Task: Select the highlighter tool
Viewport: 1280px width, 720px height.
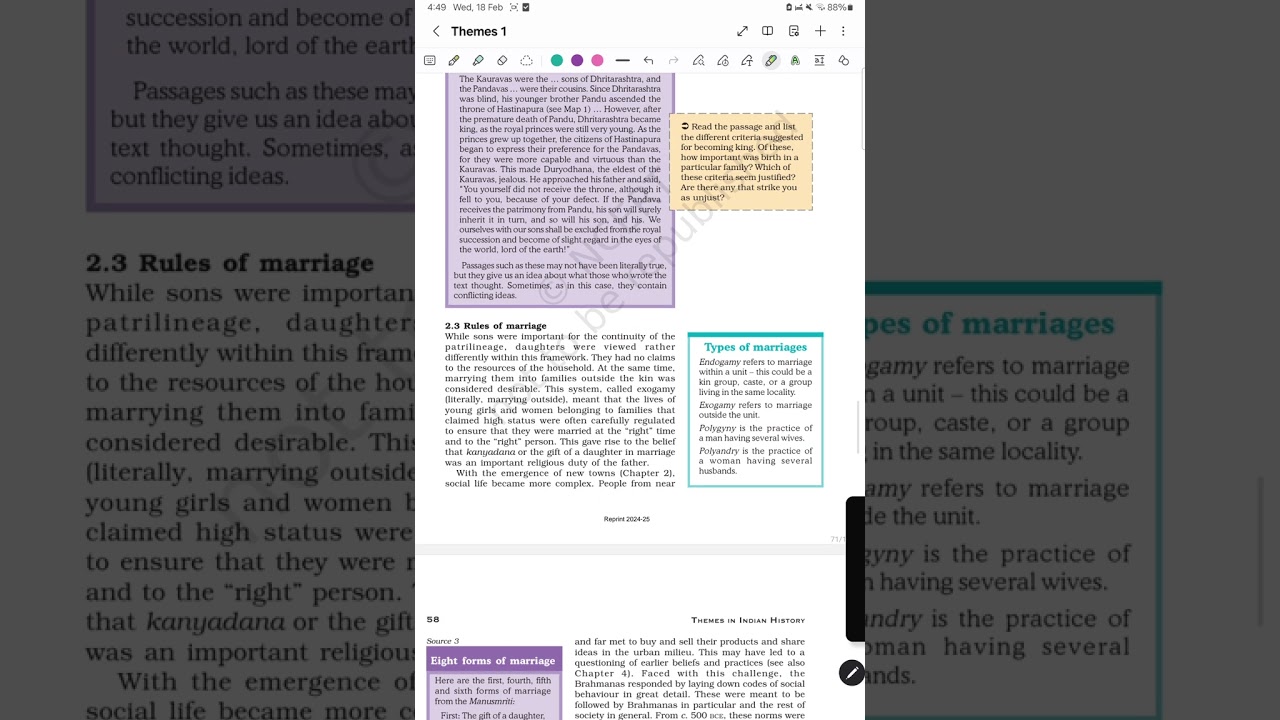Action: point(478,61)
